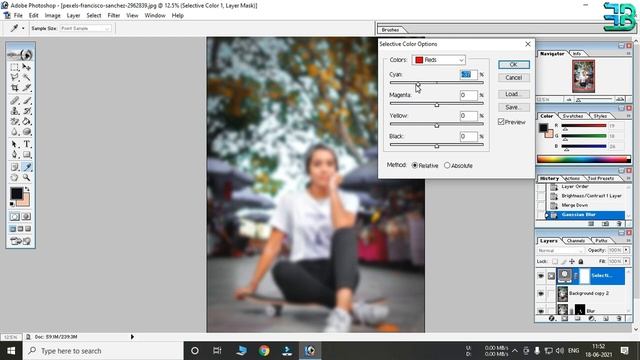Click Windows Start button
Image resolution: width=640 pixels, height=360 pixels.
(11, 351)
